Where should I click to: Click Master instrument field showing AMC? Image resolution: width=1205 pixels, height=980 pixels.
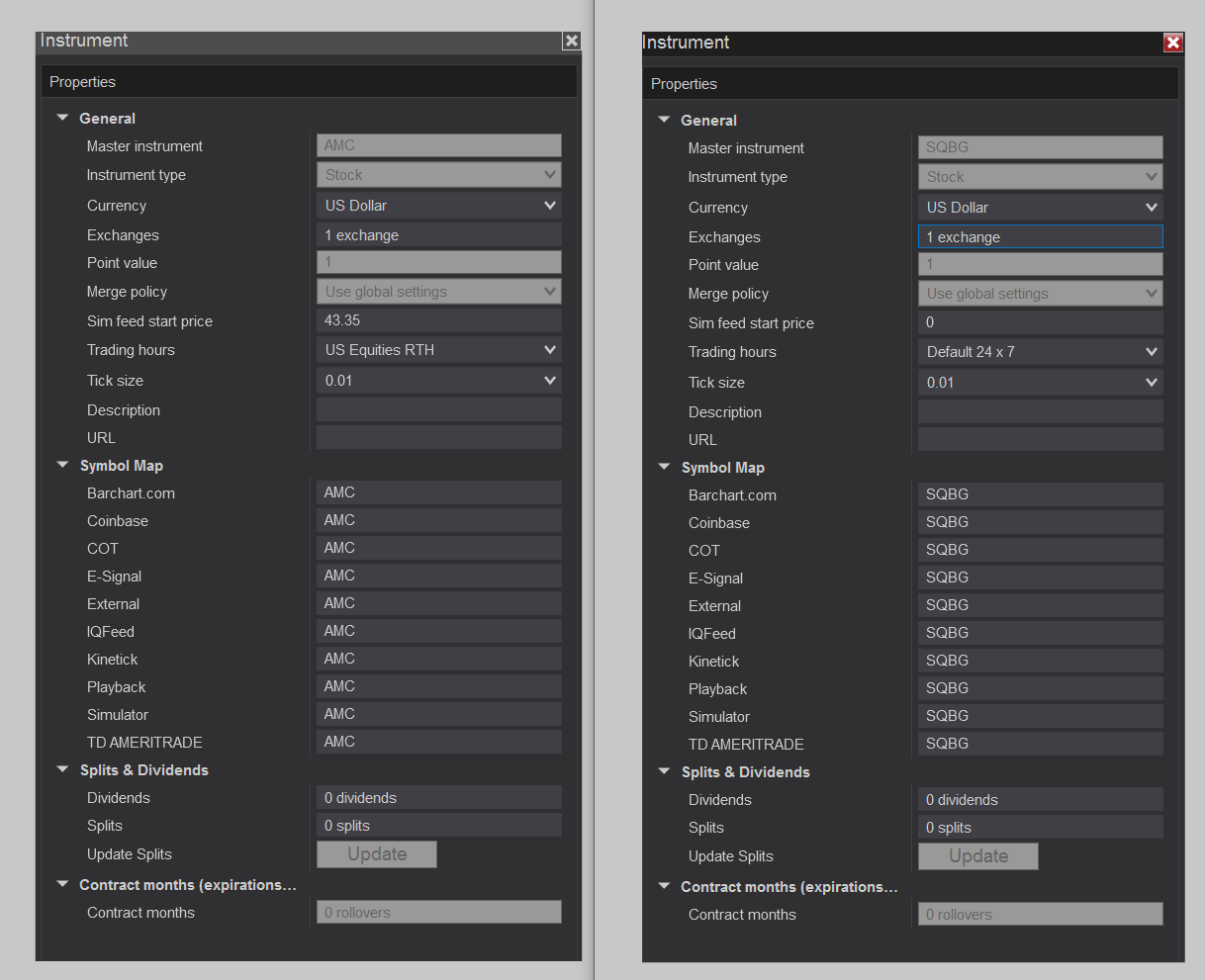[439, 145]
